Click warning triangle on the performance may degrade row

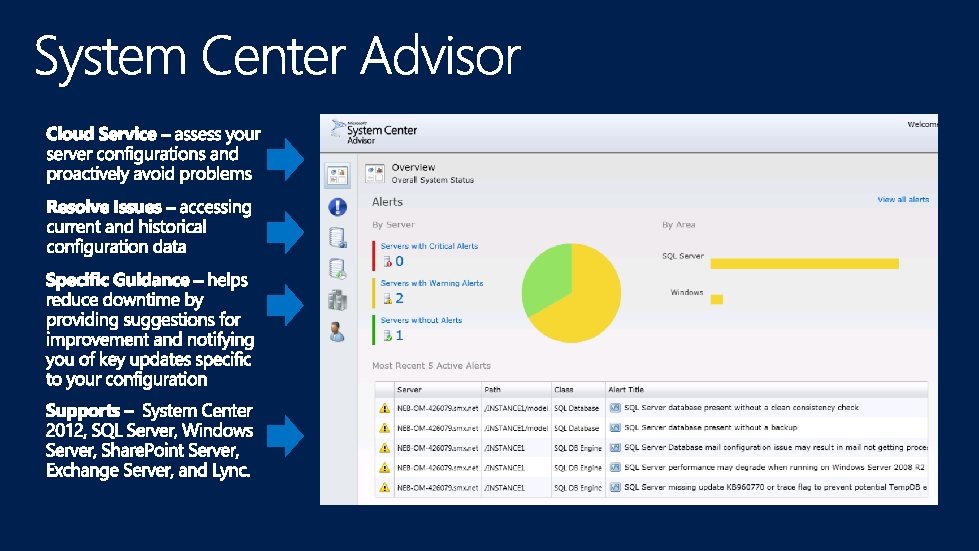[384, 467]
